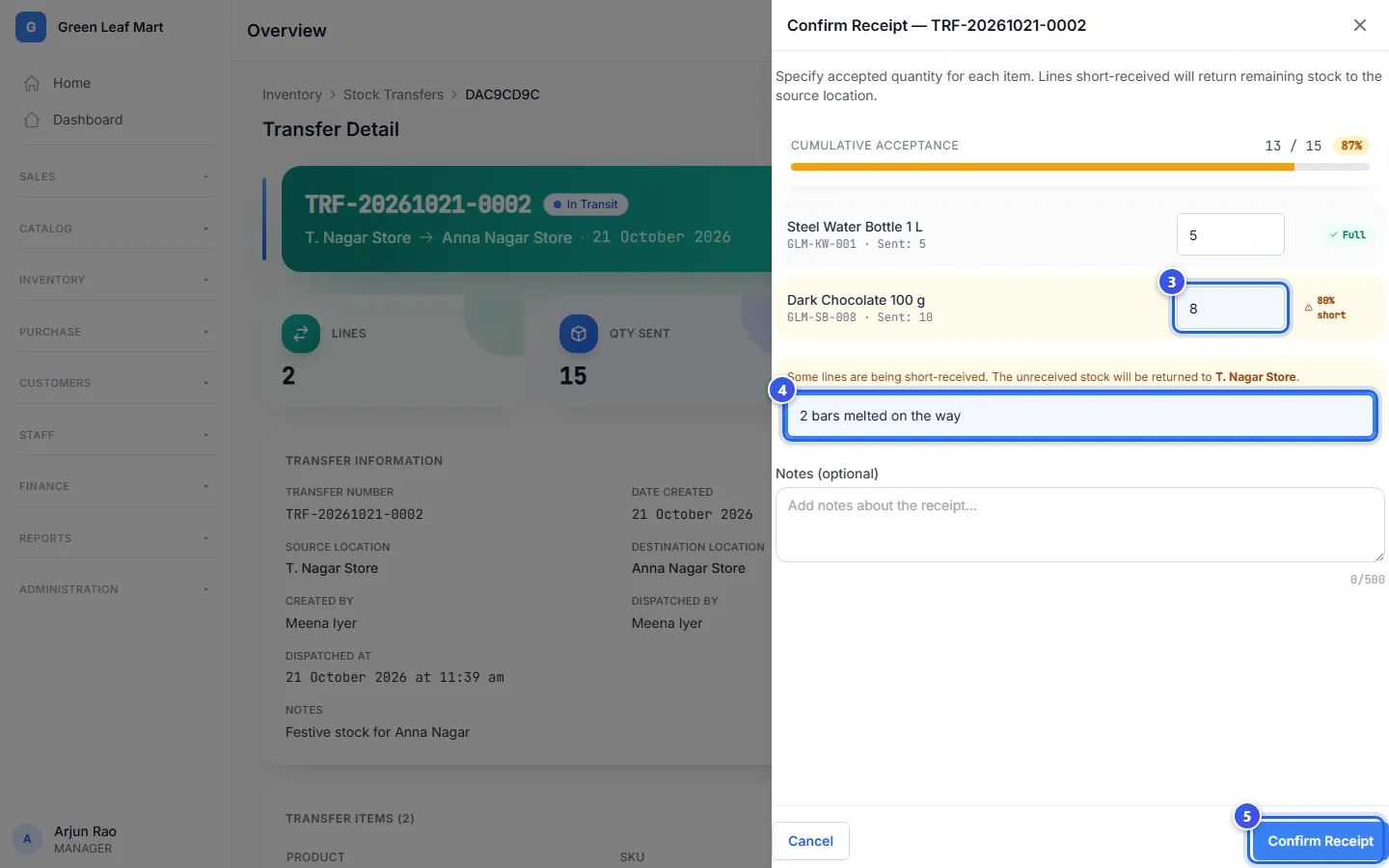Expand the Sales section
Image resolution: width=1389 pixels, height=868 pixels.
tap(115, 176)
